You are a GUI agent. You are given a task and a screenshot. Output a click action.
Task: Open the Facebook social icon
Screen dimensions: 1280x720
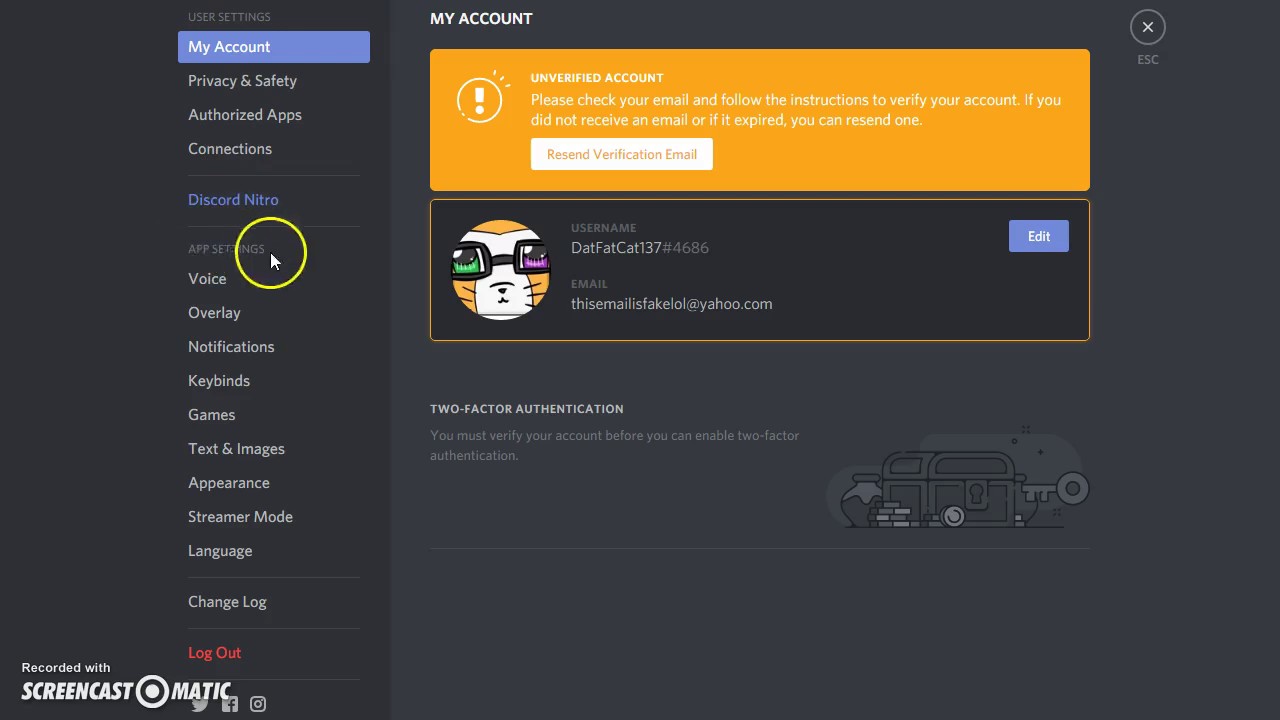coord(230,704)
